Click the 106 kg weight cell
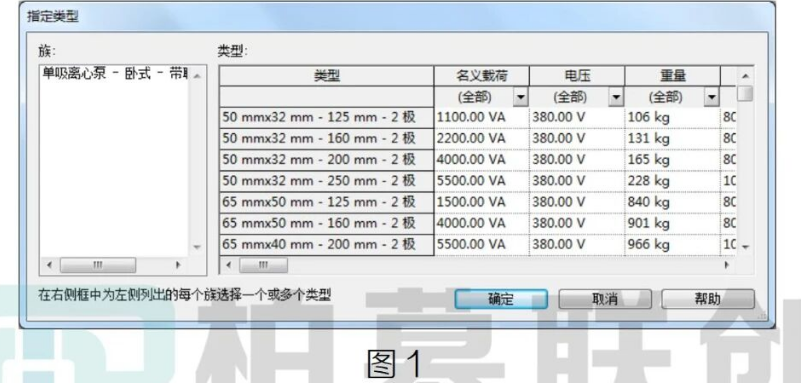The image size is (801, 383). 673,118
